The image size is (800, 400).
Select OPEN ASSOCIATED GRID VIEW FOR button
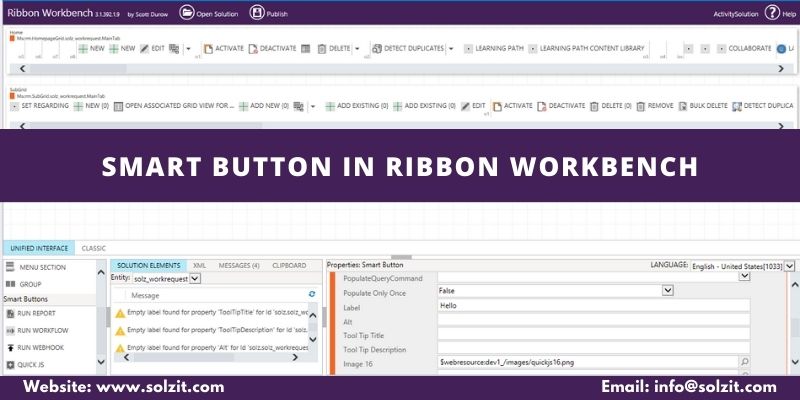[174, 106]
